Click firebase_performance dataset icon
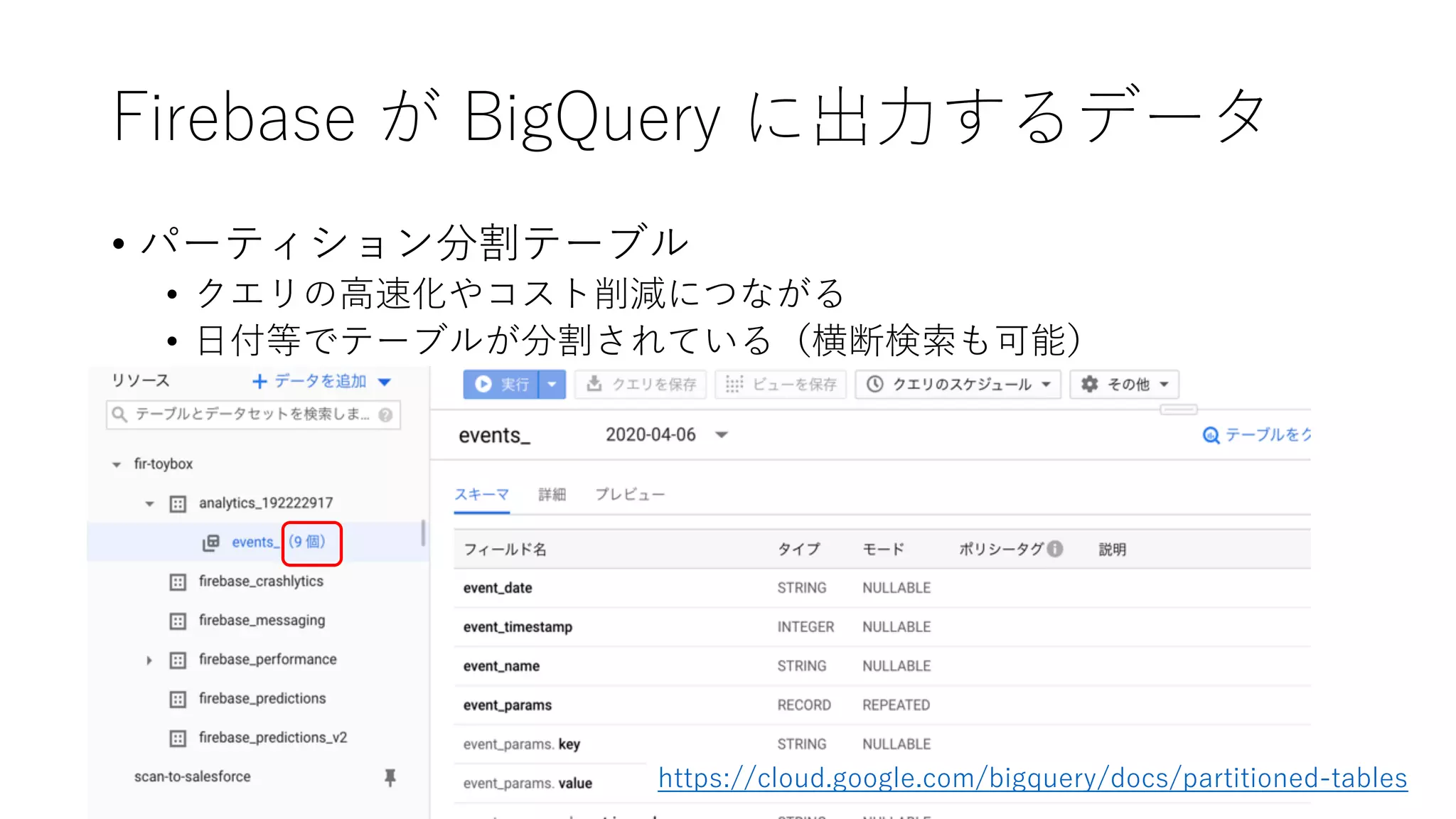The width and height of the screenshot is (1456, 819). pyautogui.click(x=178, y=660)
